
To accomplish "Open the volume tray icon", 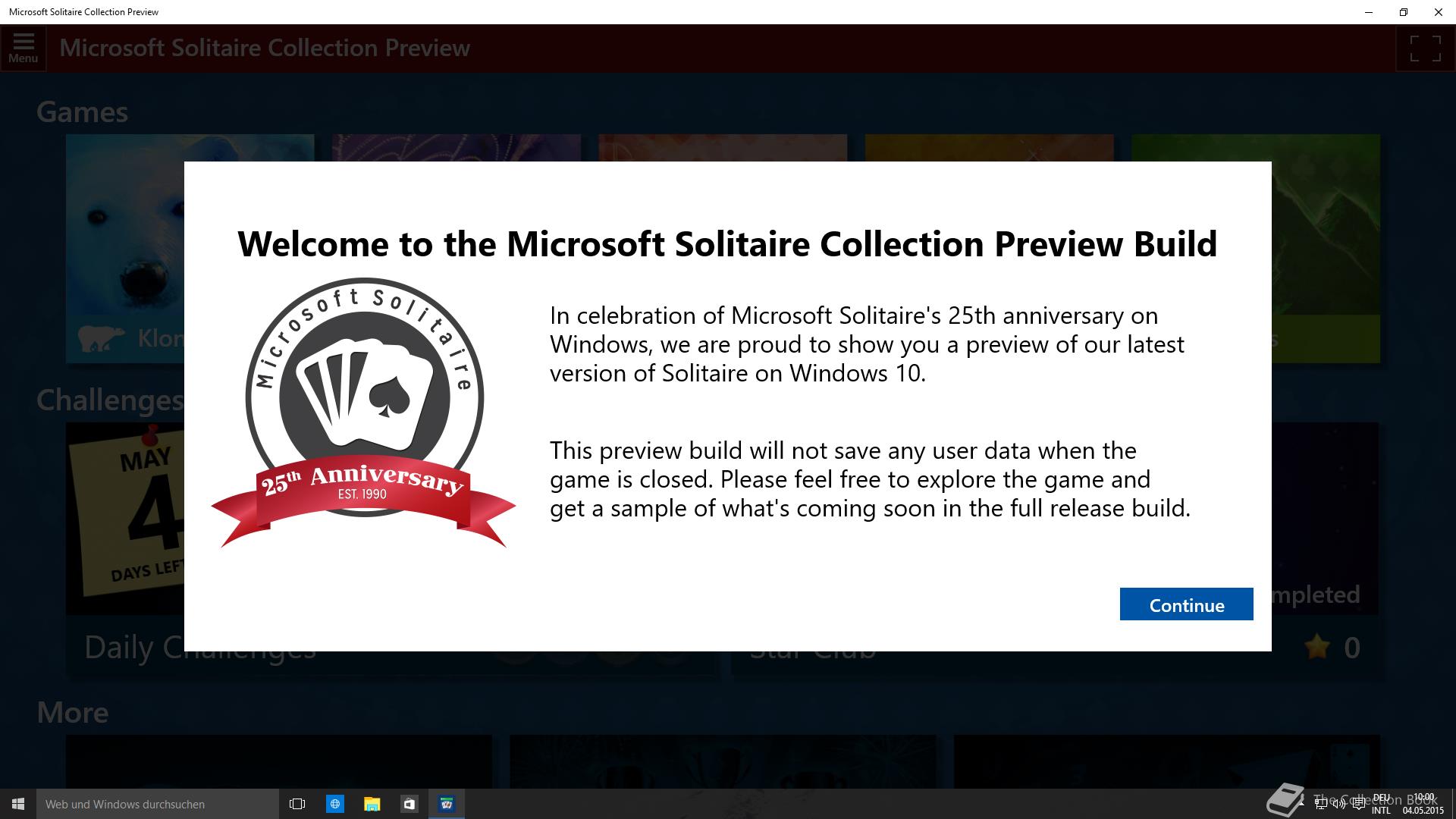I will coord(1339,804).
